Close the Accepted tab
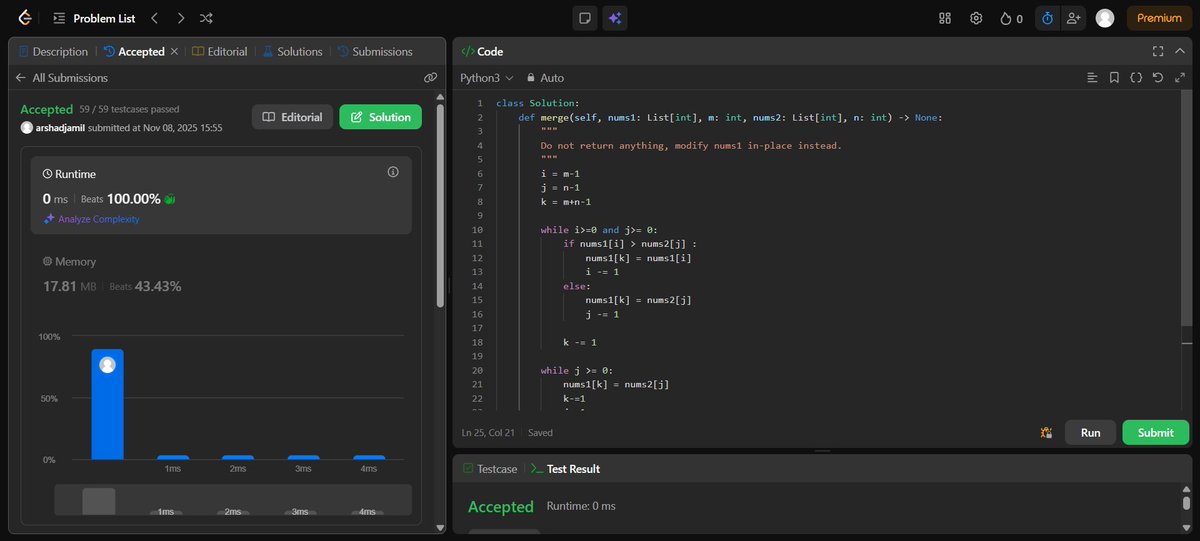 [x=174, y=51]
